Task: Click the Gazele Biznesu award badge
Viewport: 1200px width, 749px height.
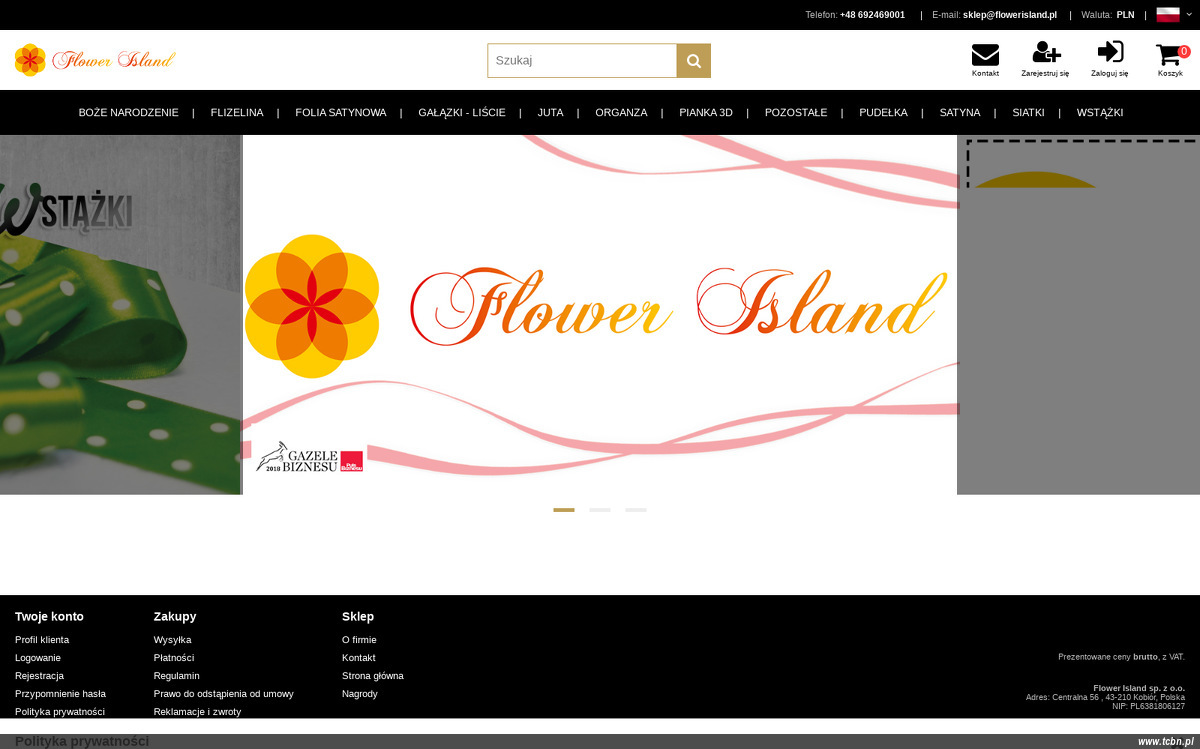Action: click(310, 456)
